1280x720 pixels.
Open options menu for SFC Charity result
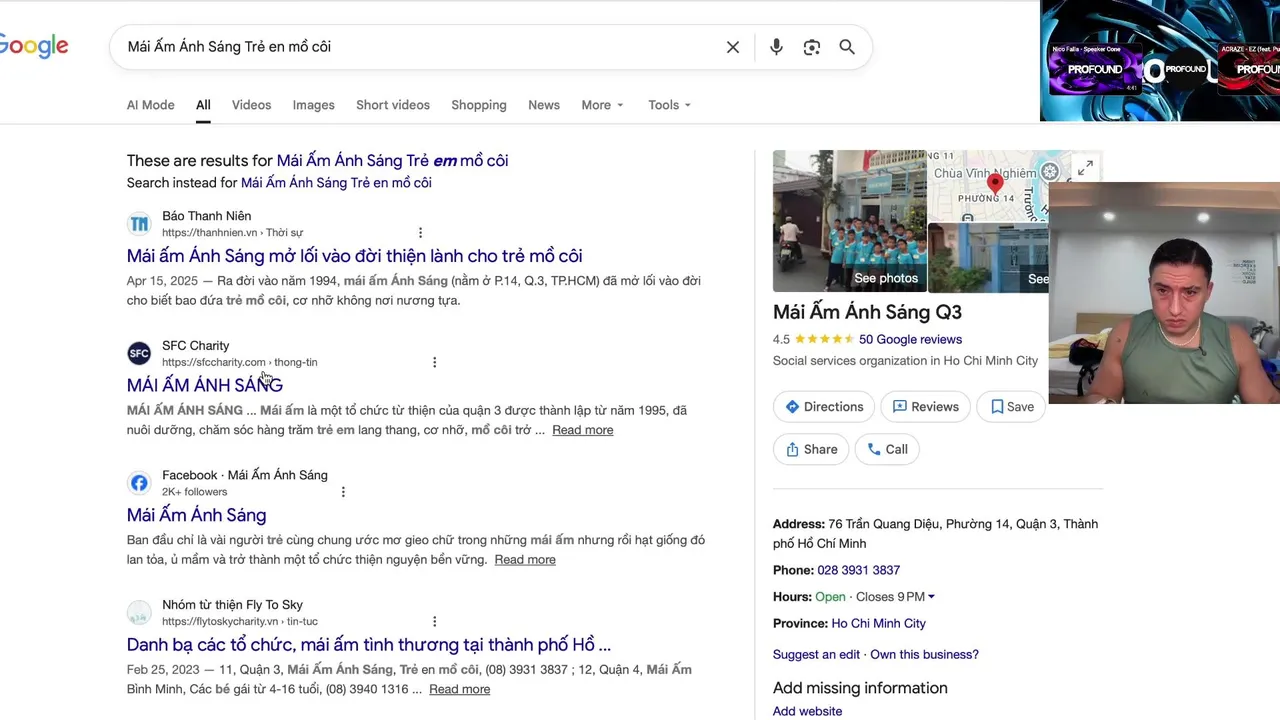pos(434,362)
